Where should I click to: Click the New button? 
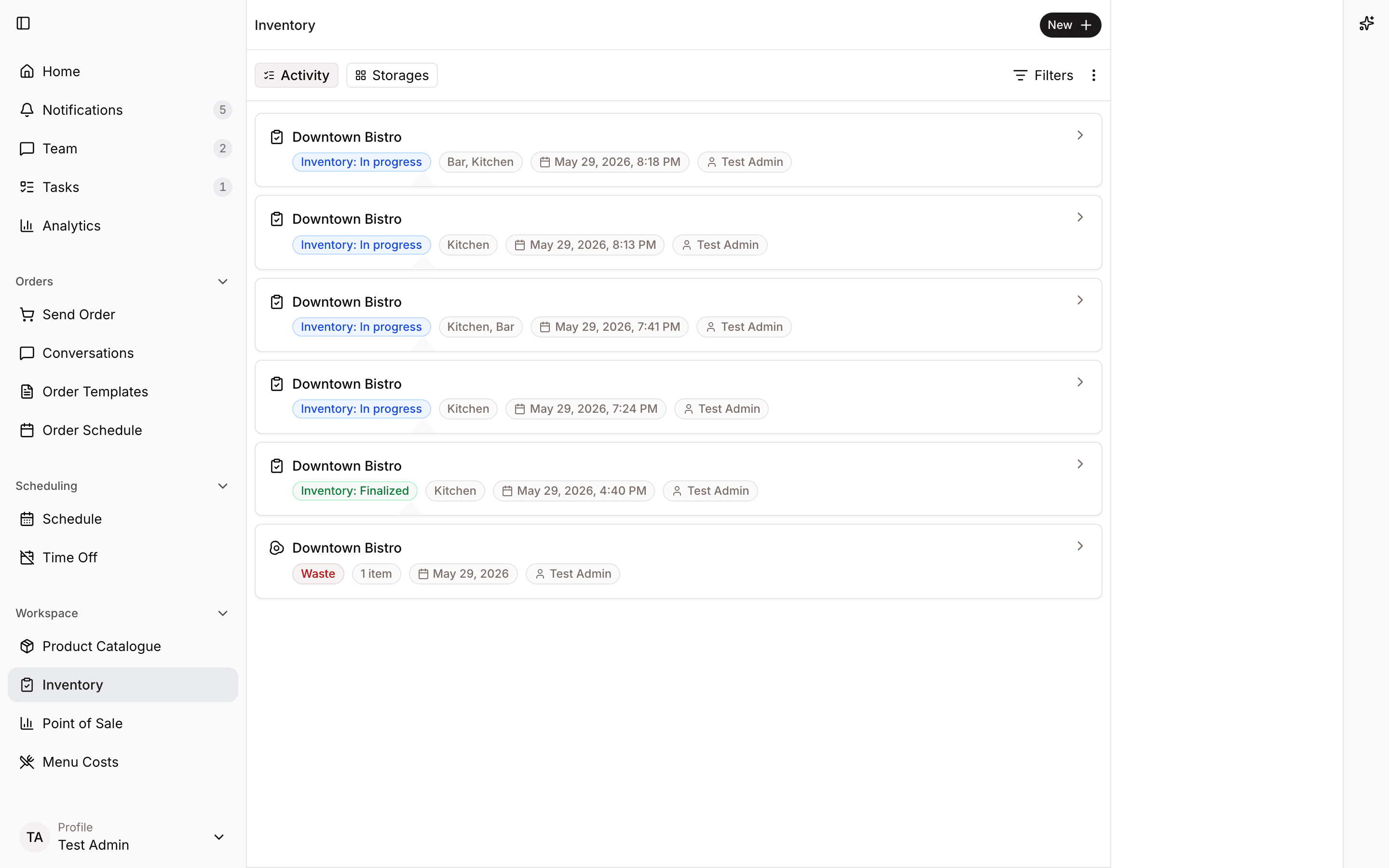pyautogui.click(x=1070, y=25)
